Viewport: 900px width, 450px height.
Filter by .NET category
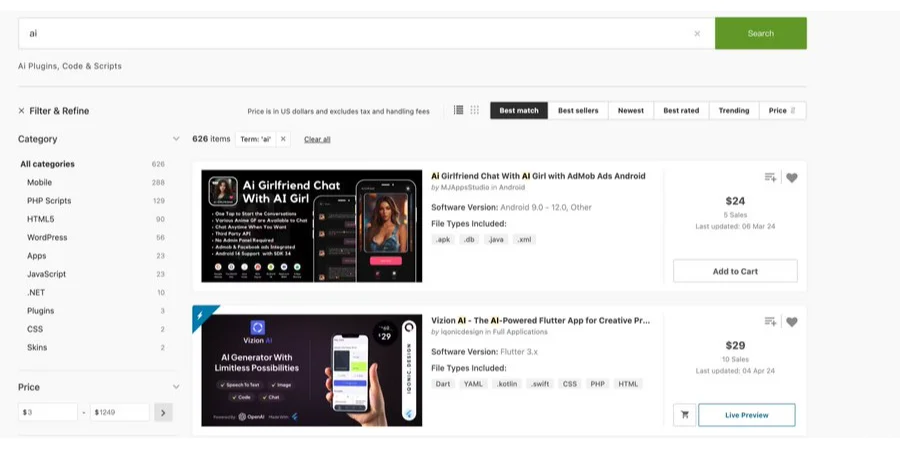(36, 293)
